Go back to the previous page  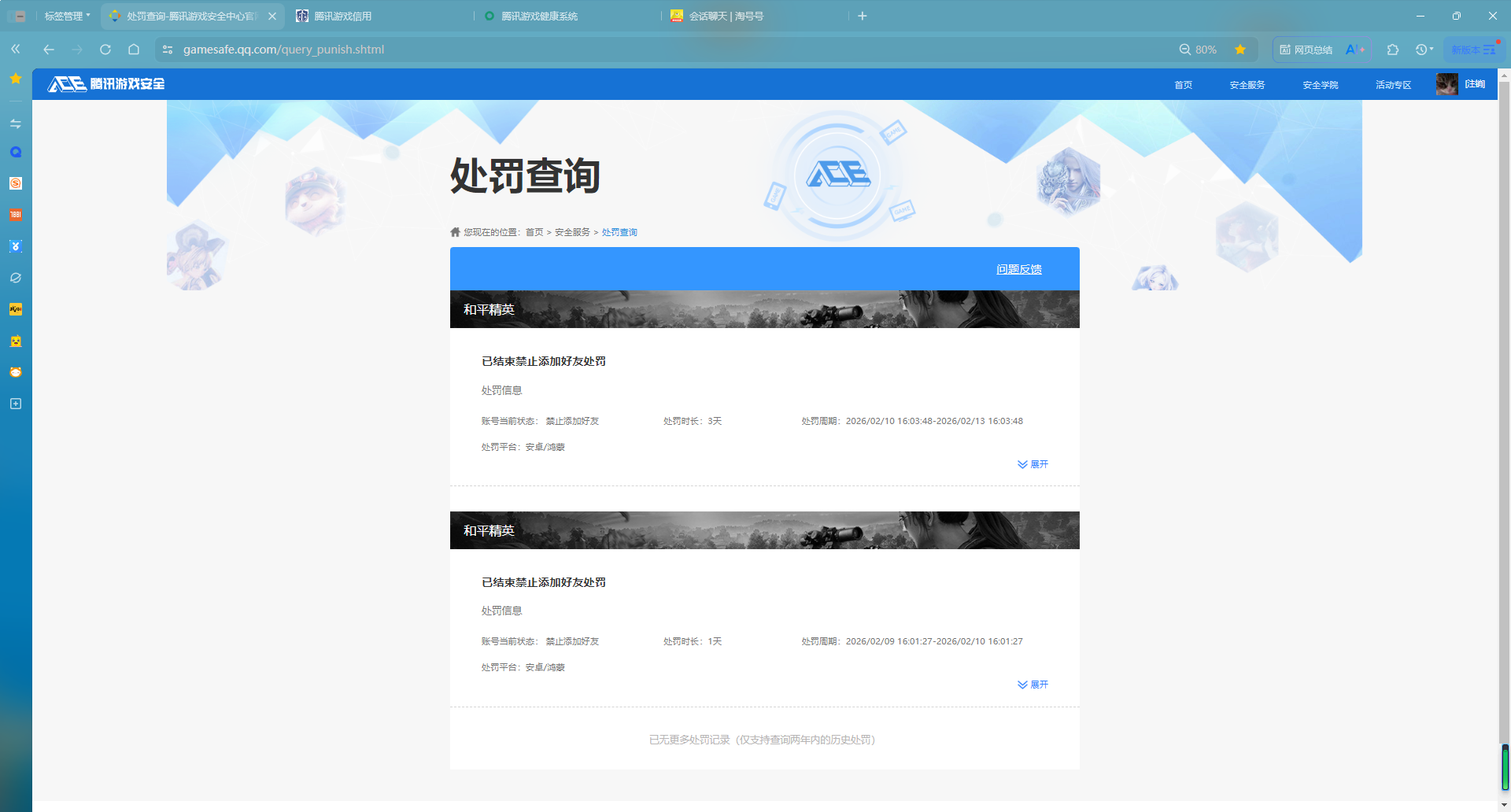click(x=49, y=49)
